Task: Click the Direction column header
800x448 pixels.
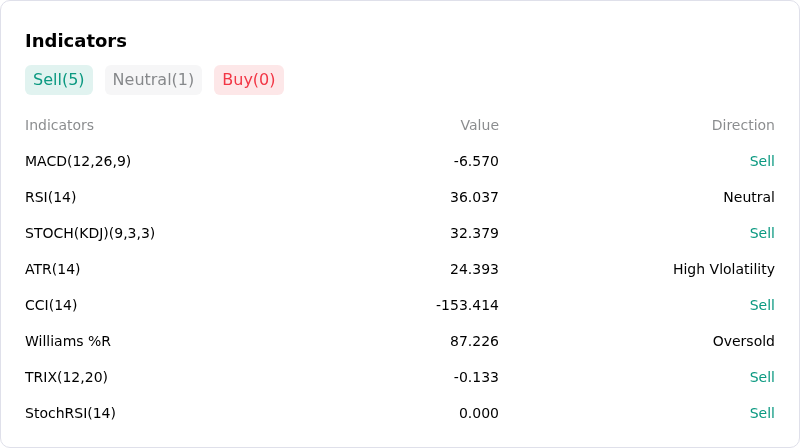Action: [x=743, y=125]
